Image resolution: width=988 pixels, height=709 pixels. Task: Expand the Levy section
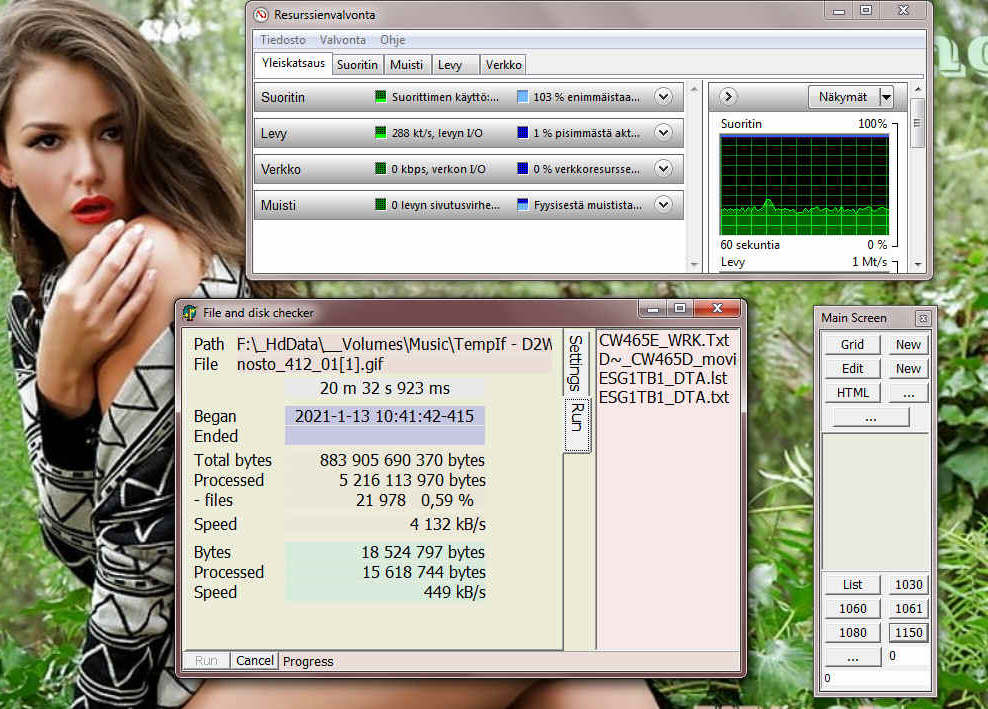click(662, 133)
